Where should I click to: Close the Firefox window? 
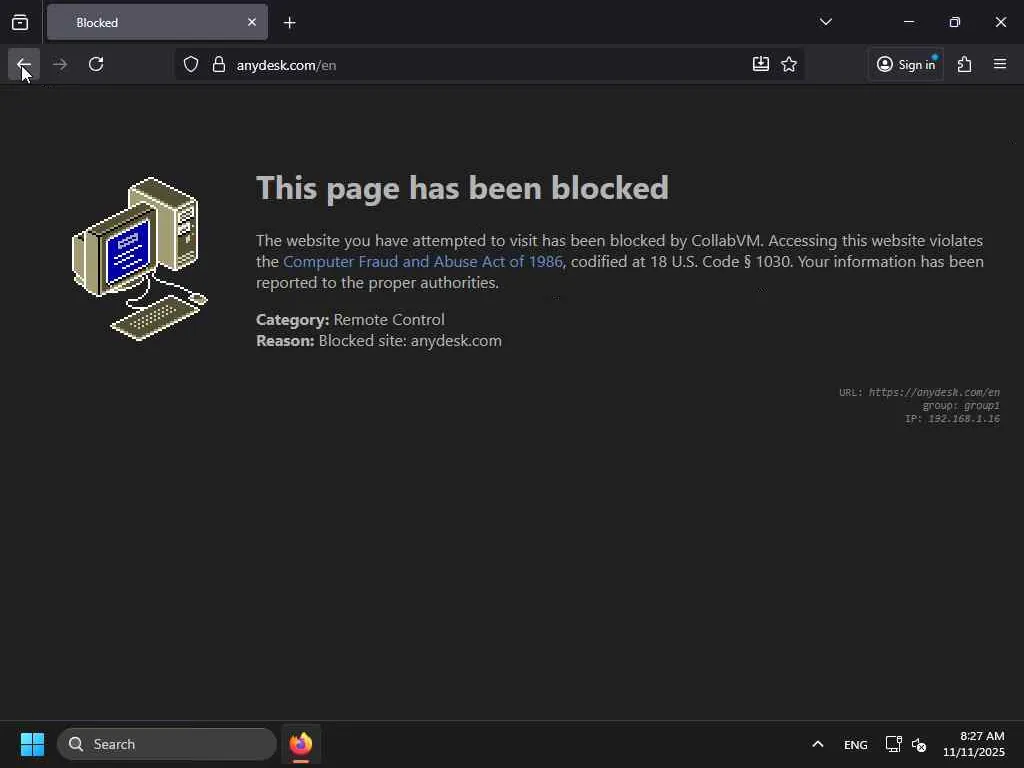tap(1000, 22)
